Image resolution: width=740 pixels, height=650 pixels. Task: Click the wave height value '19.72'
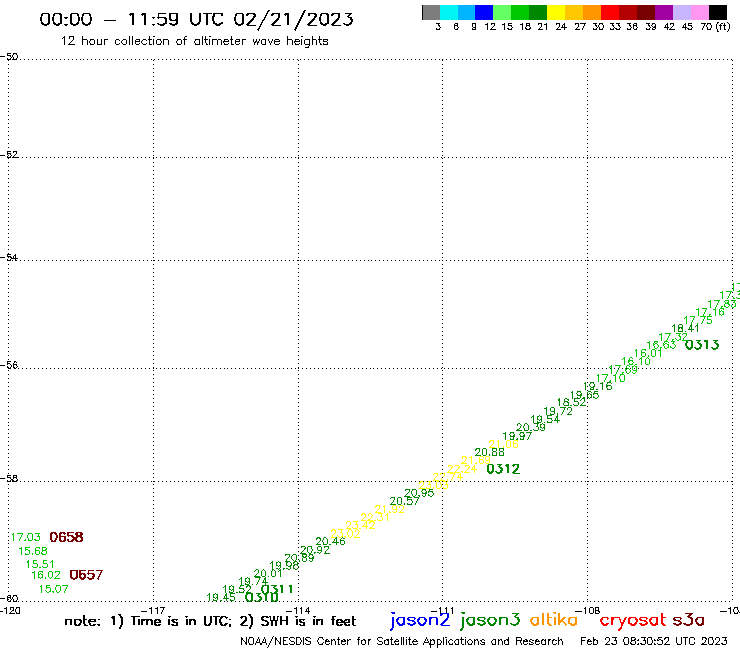[x=558, y=412]
